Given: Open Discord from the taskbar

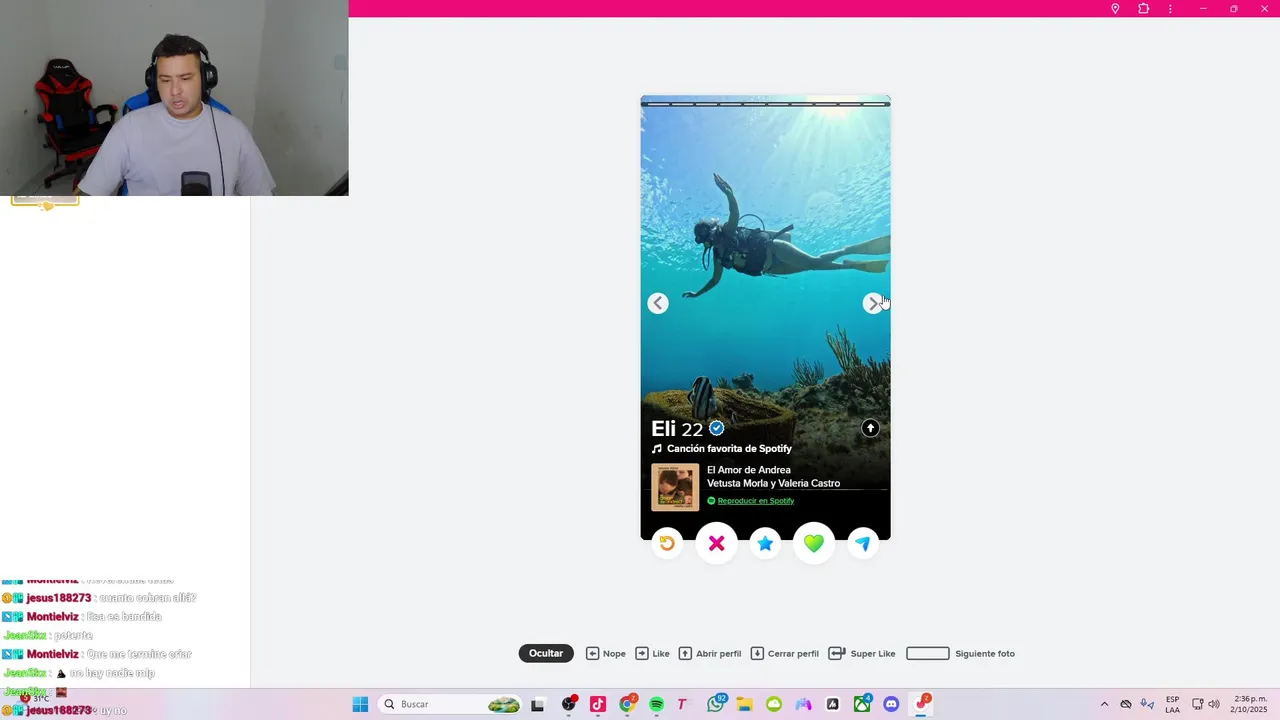Looking at the screenshot, I should tap(891, 704).
